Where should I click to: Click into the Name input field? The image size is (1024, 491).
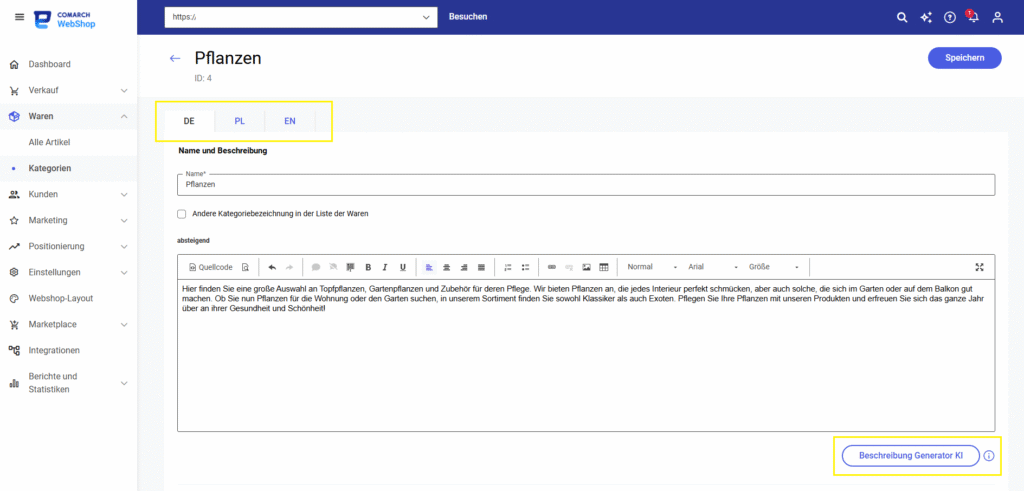586,185
